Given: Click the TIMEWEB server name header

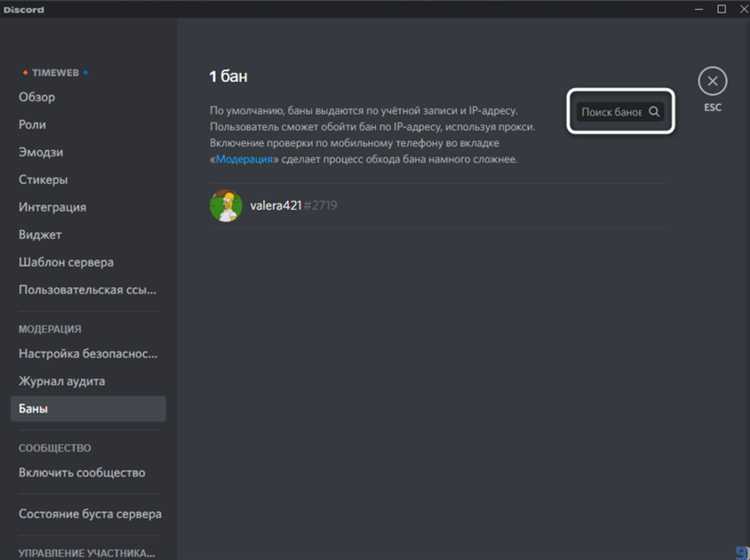Looking at the screenshot, I should point(55,73).
